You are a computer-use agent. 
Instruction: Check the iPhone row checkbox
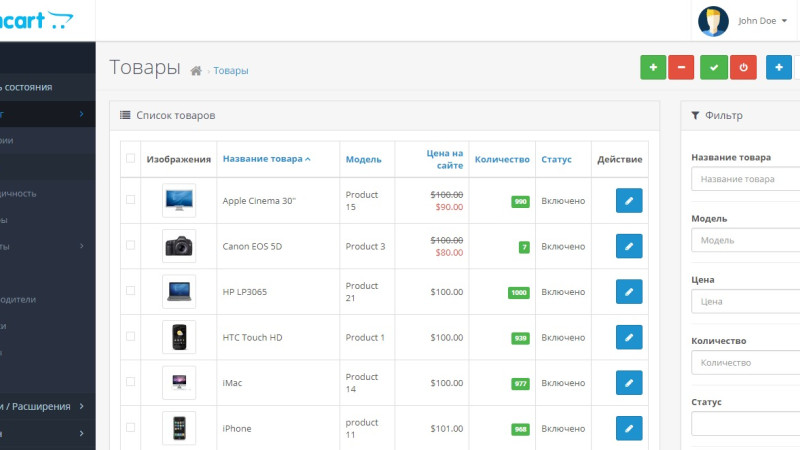point(131,427)
